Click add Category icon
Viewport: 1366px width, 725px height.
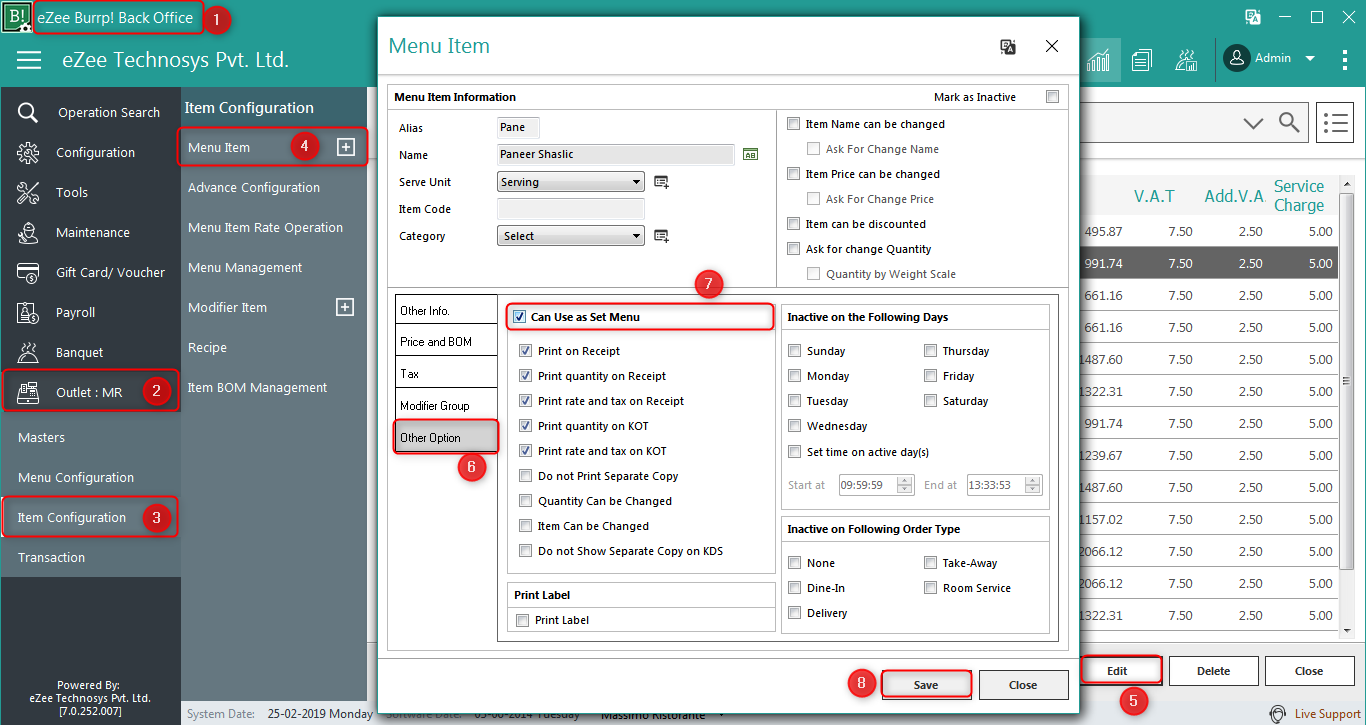coord(661,236)
